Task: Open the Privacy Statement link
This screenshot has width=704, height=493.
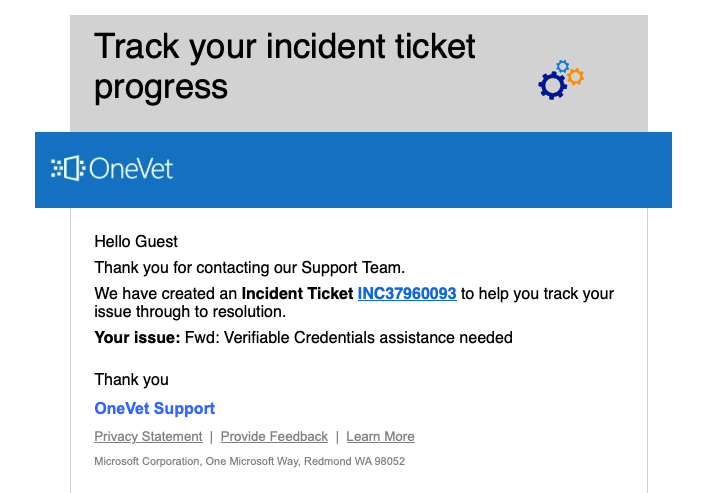Action: coord(148,436)
